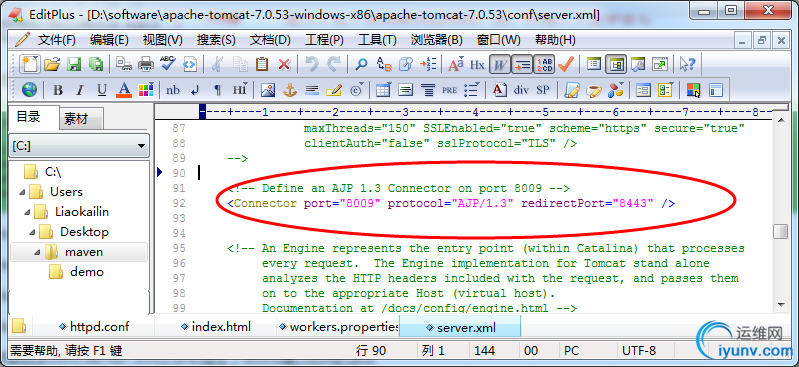Open the table dropdown icon
Image resolution: width=799 pixels, height=367 pixels.
point(383,90)
